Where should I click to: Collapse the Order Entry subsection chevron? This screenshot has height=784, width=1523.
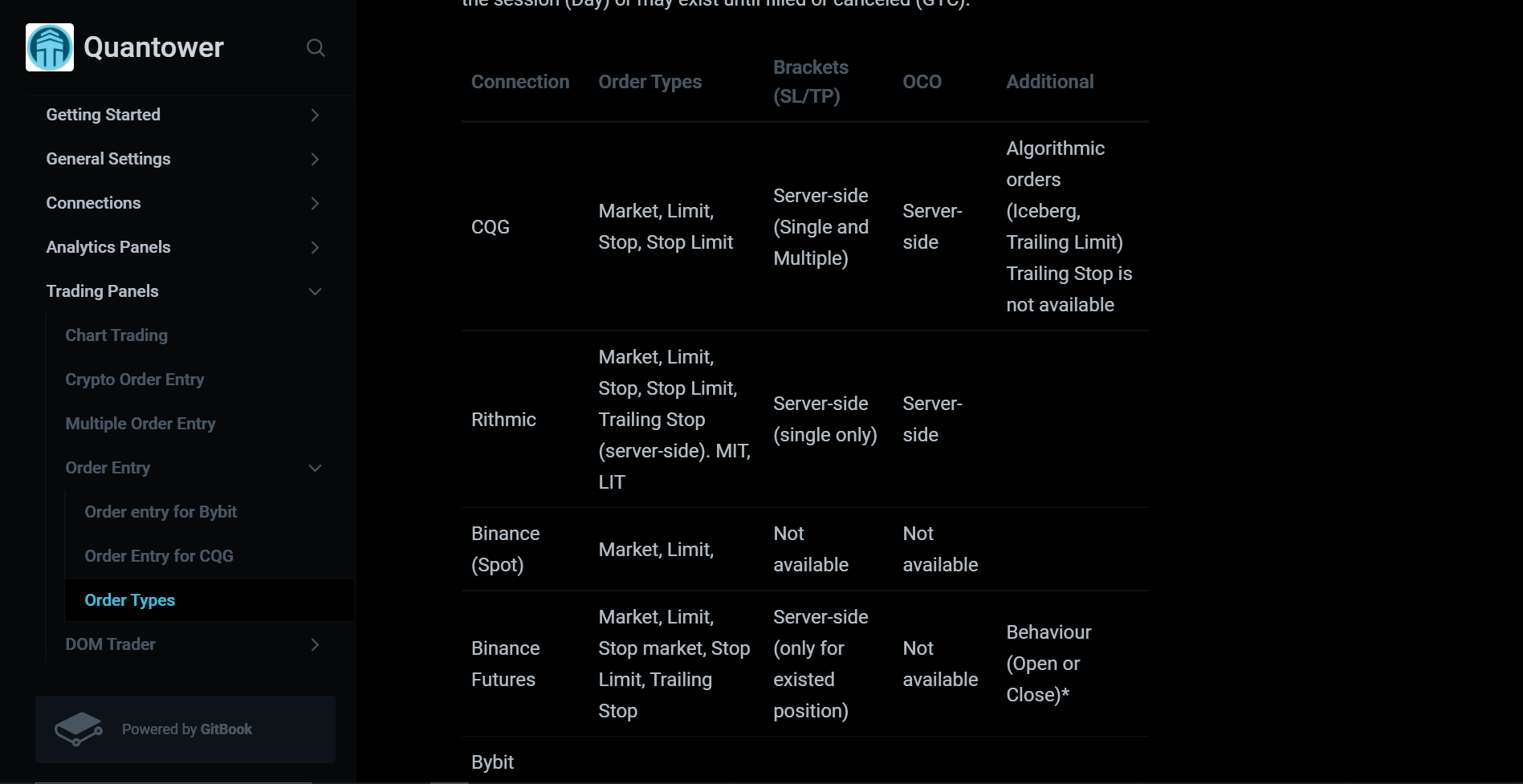coord(315,468)
